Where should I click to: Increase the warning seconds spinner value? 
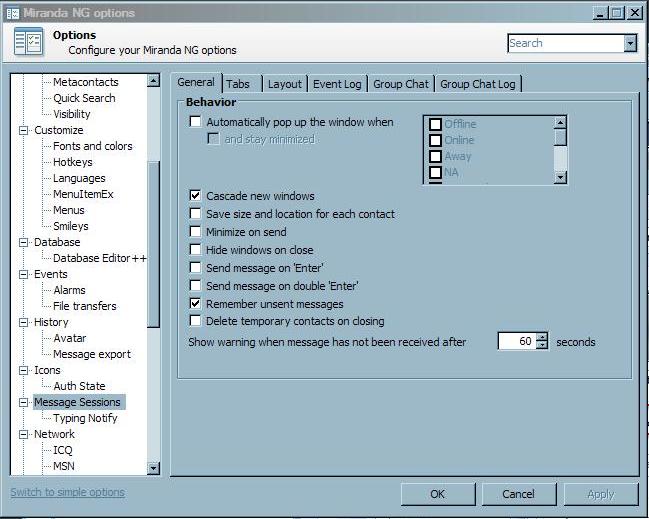(542, 337)
